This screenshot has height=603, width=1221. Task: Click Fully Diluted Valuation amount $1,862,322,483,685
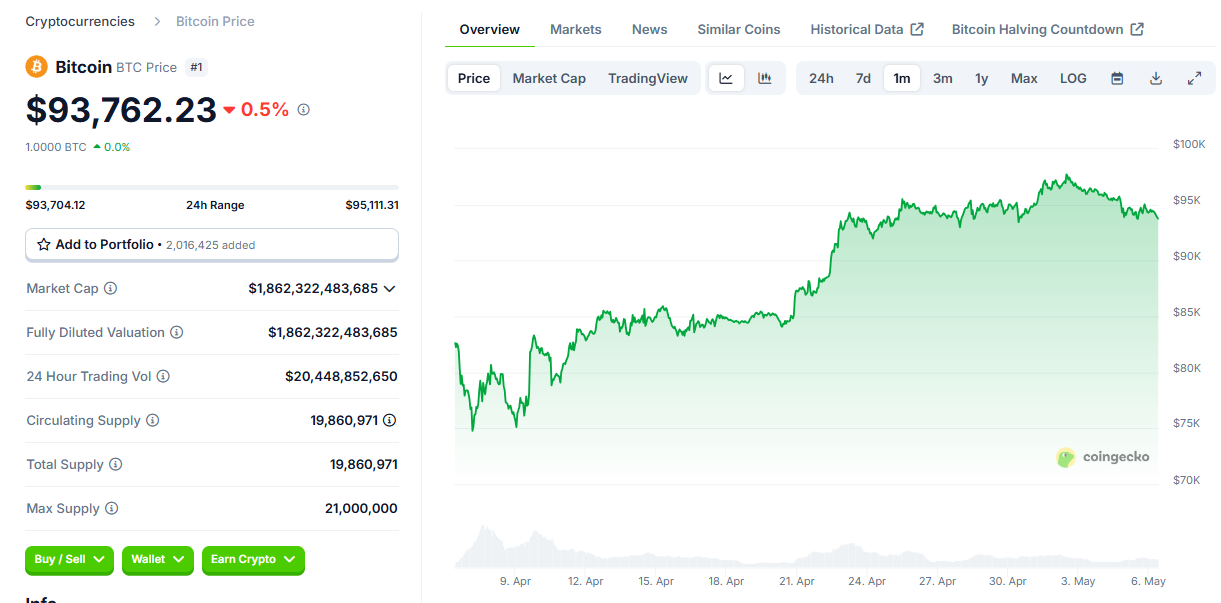click(333, 332)
